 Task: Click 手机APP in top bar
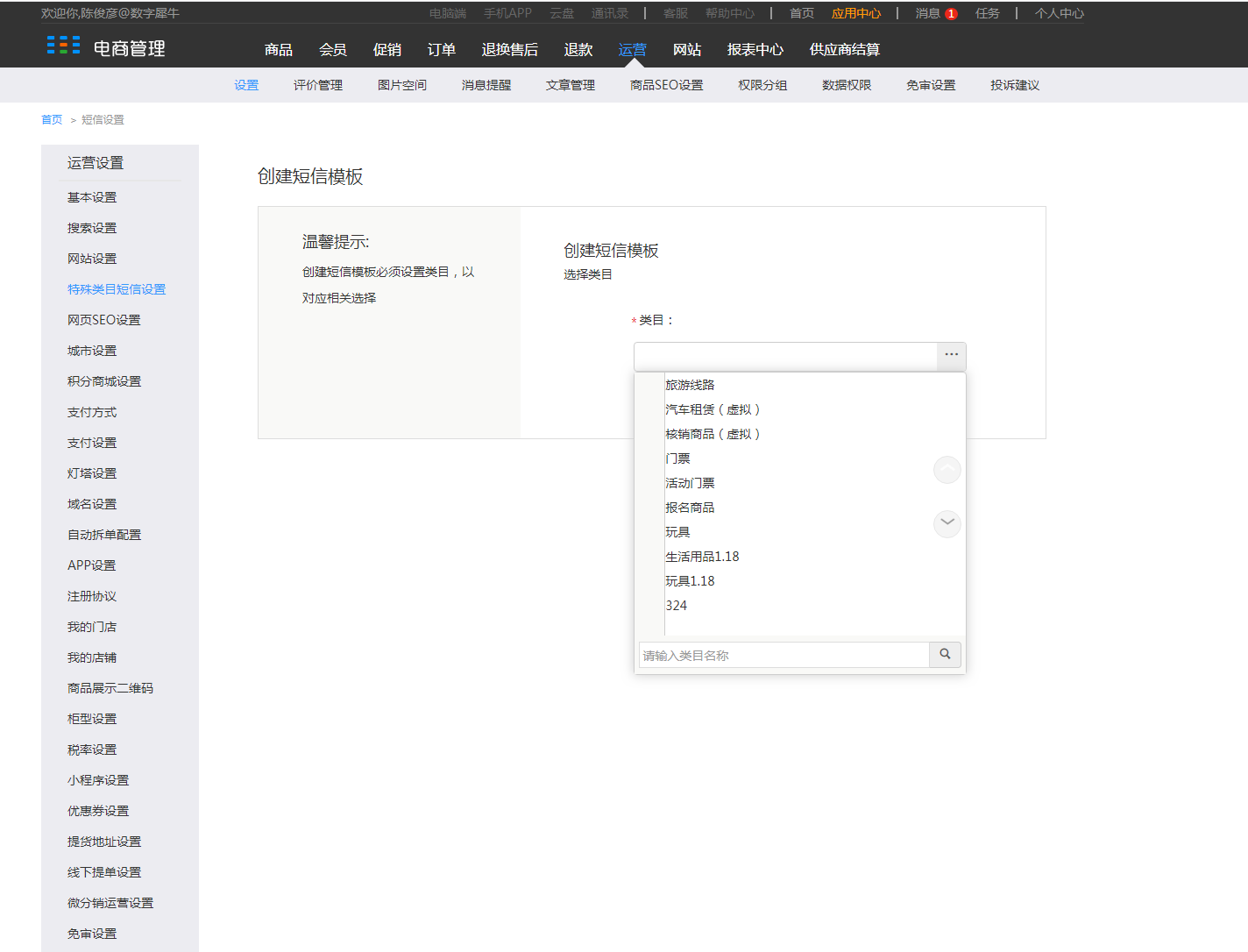[507, 13]
